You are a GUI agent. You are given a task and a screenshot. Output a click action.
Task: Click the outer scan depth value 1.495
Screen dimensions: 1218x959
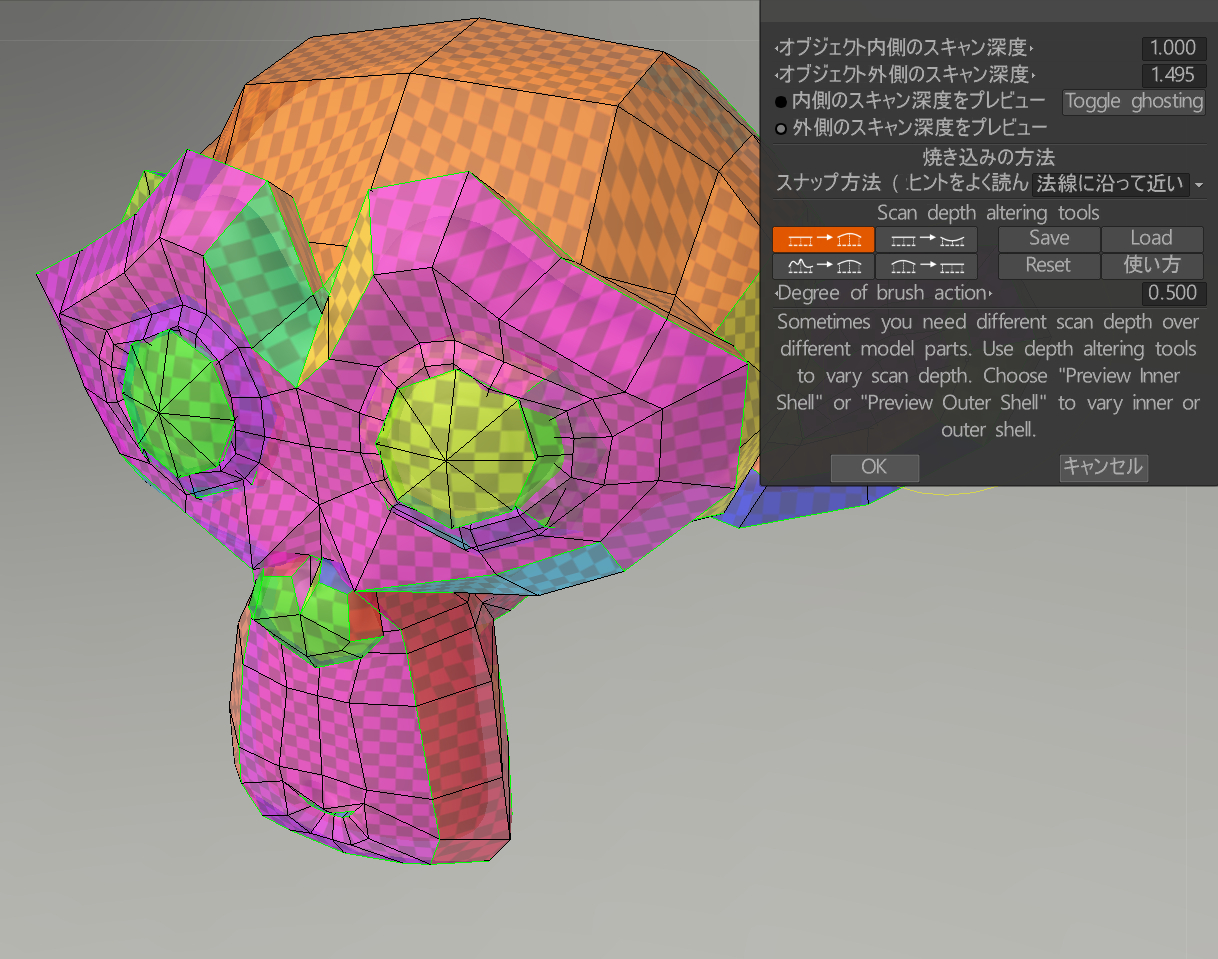pyautogui.click(x=1172, y=75)
